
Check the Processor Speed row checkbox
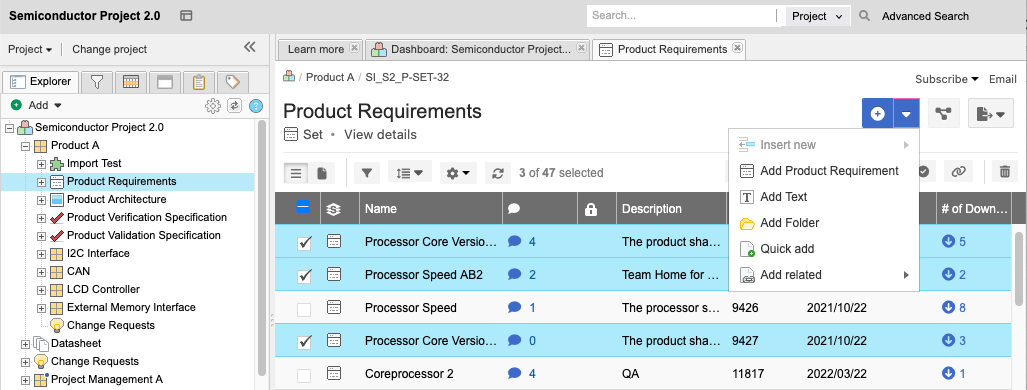[304, 309]
